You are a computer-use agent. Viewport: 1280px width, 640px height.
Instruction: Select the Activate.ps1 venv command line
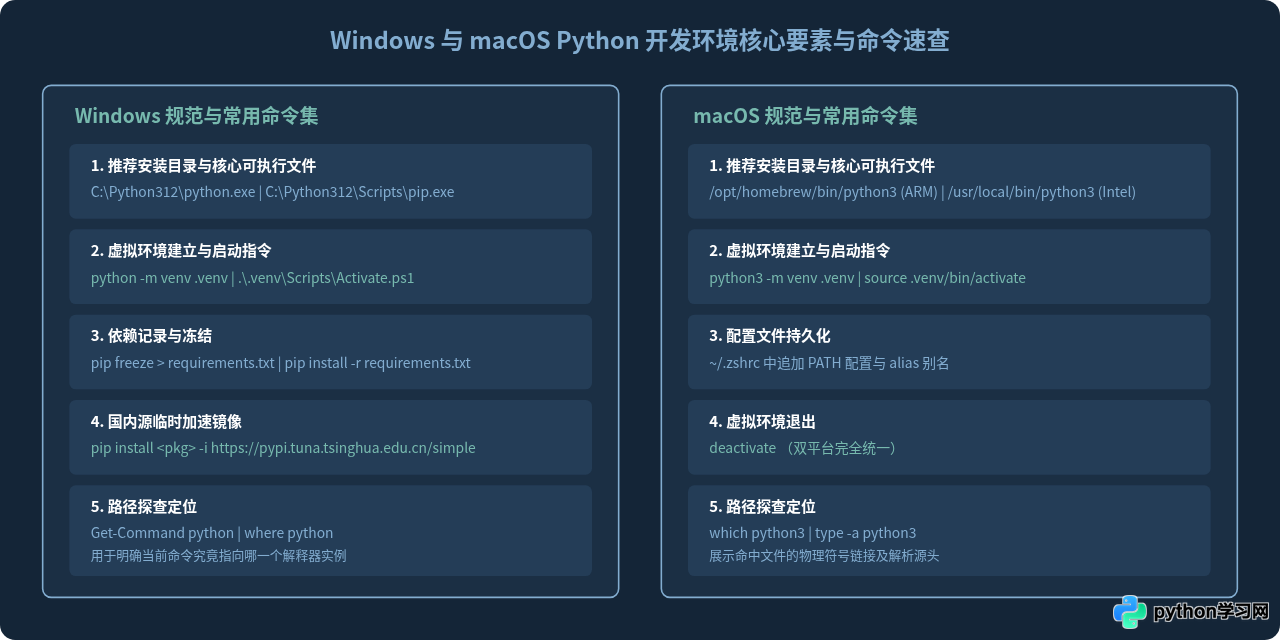pyautogui.click(x=252, y=278)
